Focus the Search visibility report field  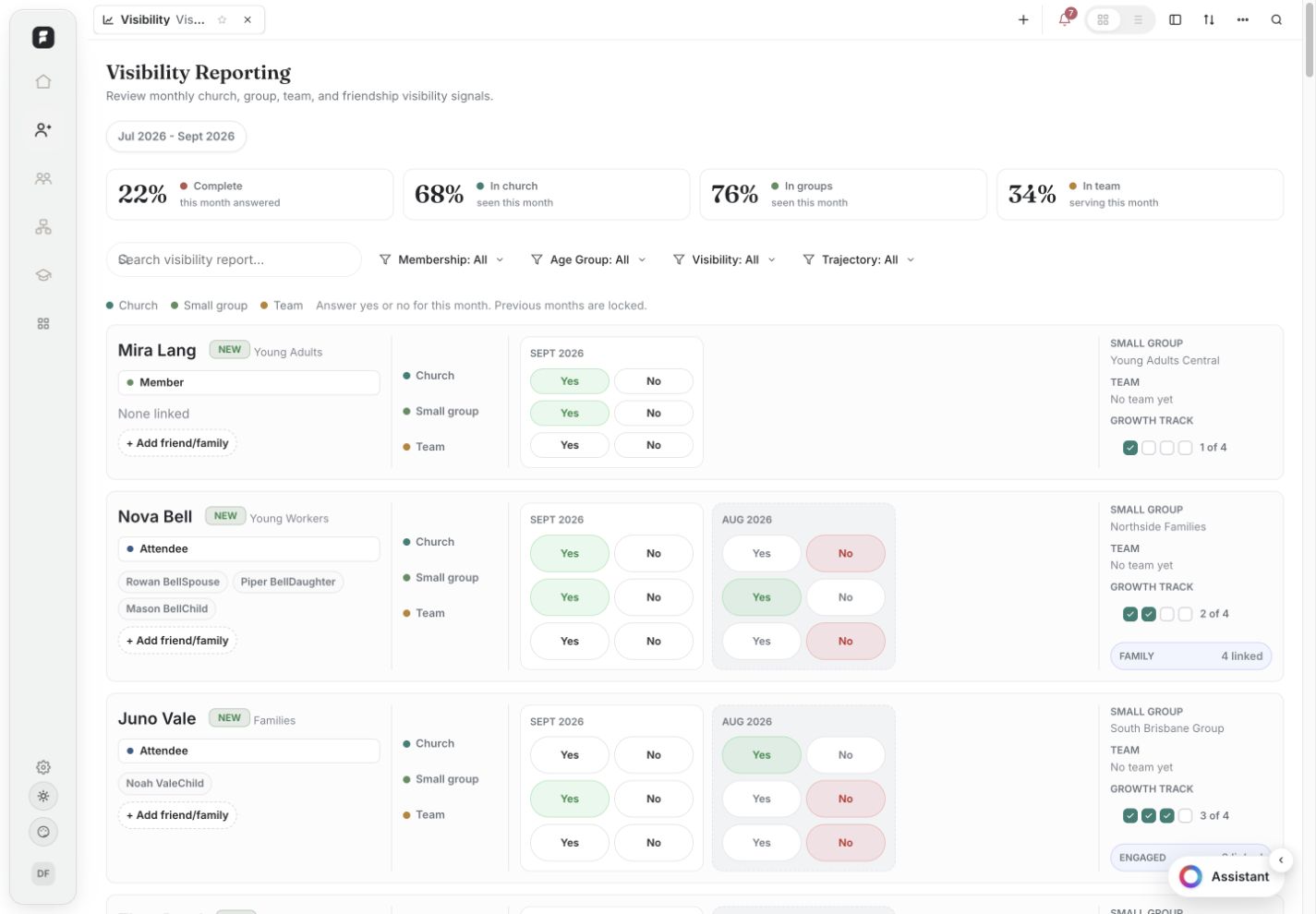(x=234, y=259)
